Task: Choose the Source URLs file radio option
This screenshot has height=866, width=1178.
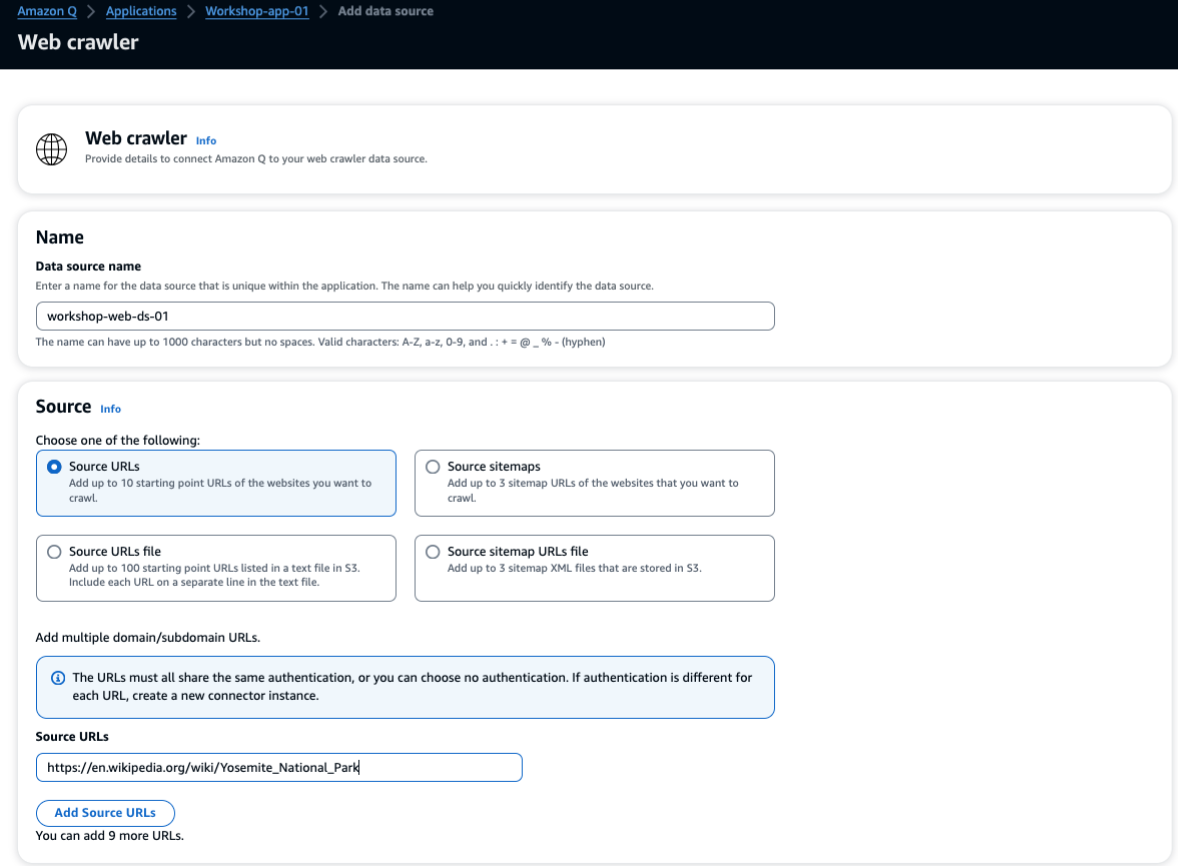Action: pyautogui.click(x=54, y=551)
